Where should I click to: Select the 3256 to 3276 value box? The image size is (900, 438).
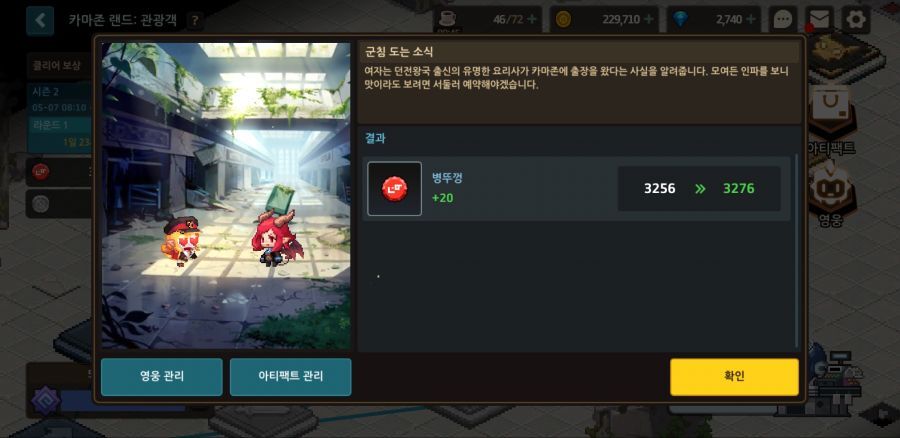click(x=699, y=189)
